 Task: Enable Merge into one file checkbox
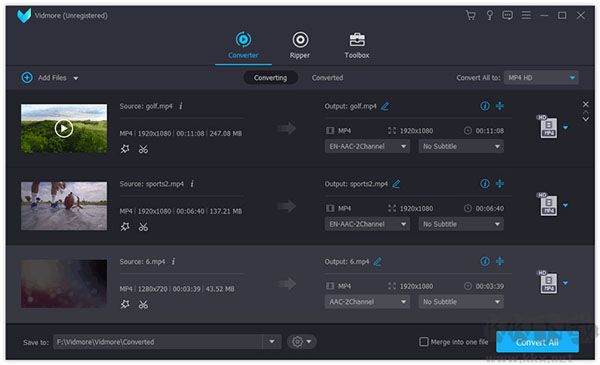(x=424, y=342)
